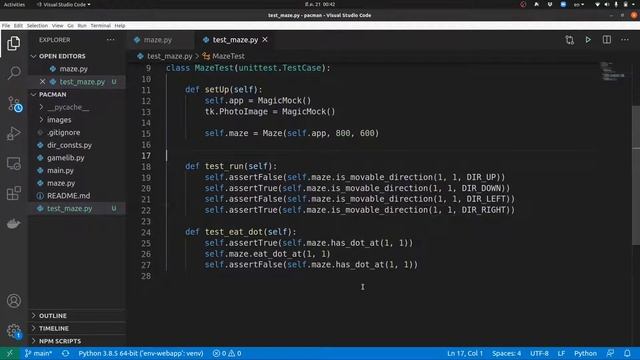
Task: Click the Open Changes compare icon
Action: pos(569,40)
